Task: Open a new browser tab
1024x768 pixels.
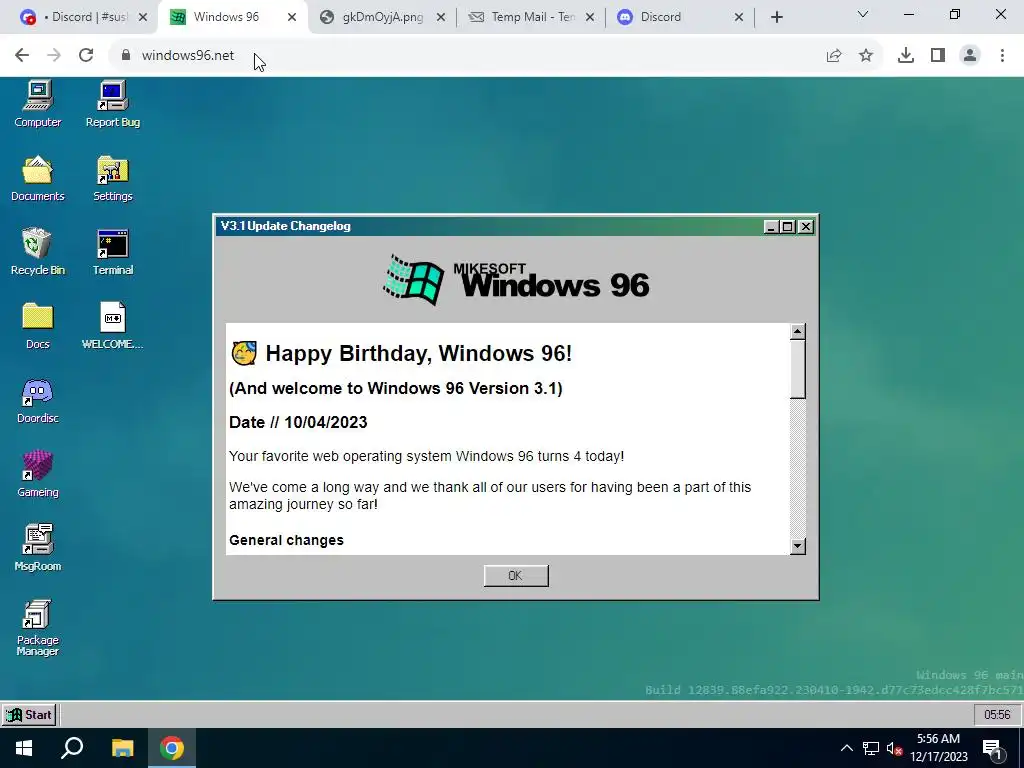Action: 776,17
